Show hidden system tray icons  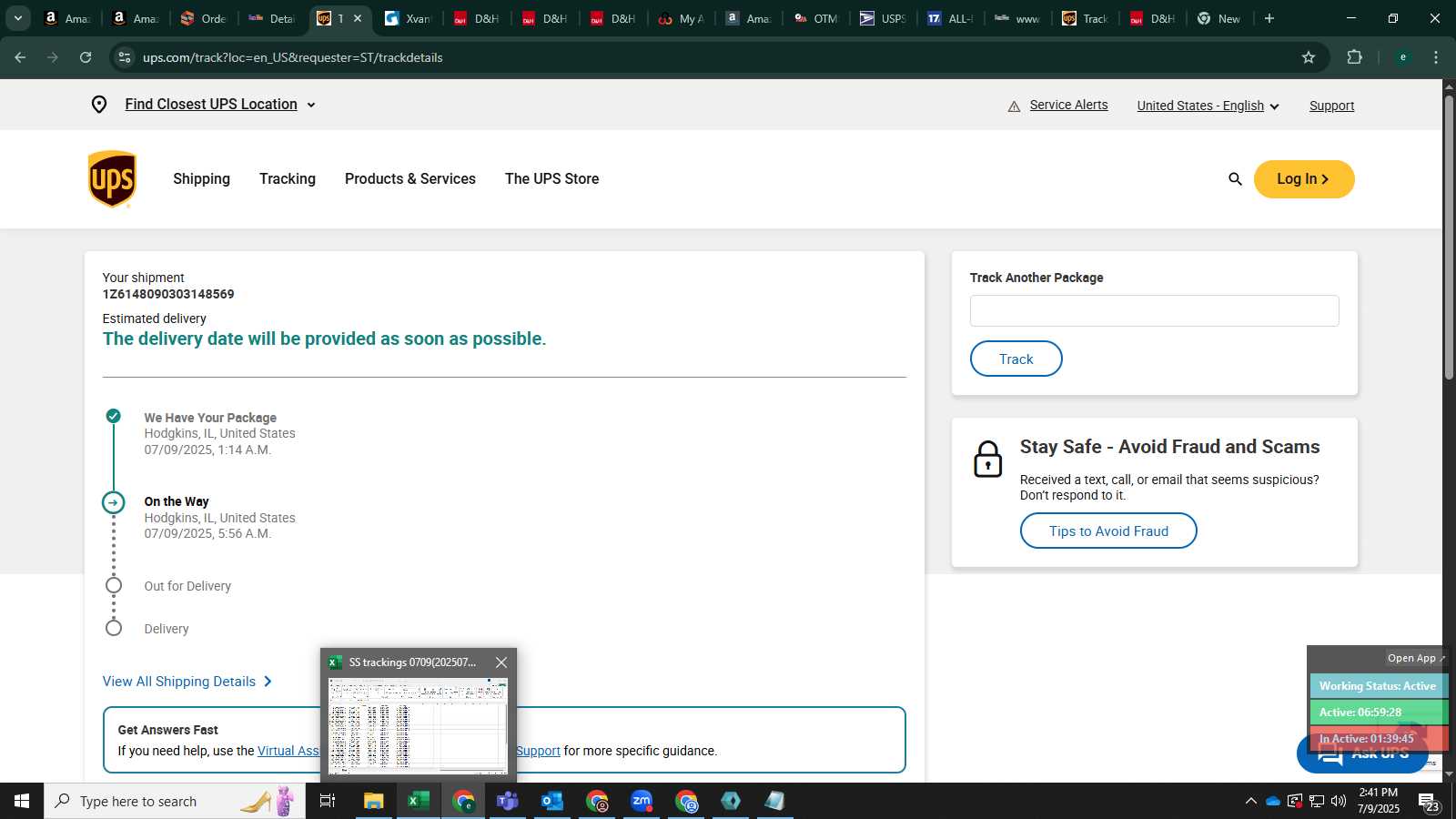(1250, 801)
